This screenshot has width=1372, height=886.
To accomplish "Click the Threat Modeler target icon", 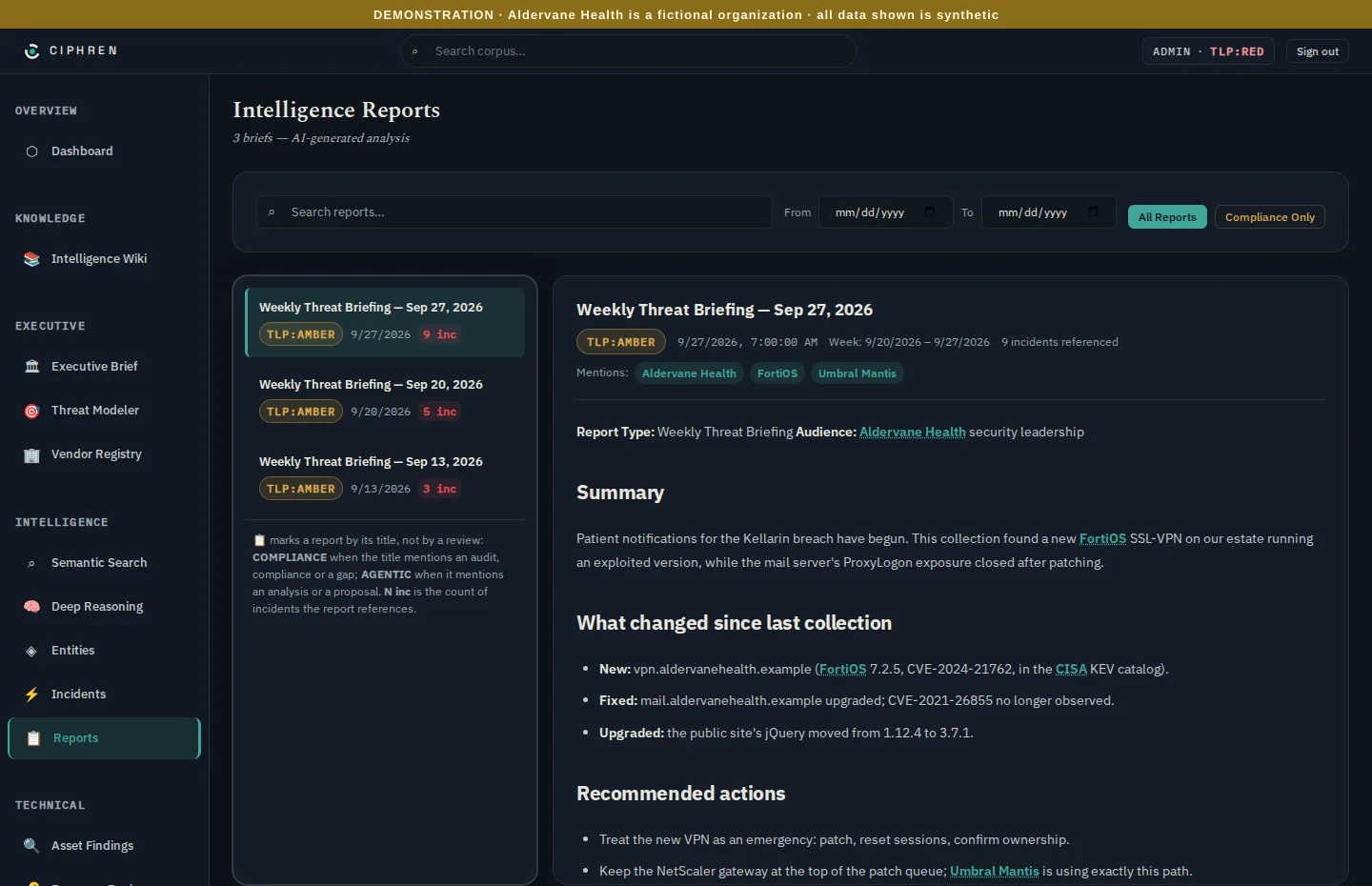I will [32, 411].
